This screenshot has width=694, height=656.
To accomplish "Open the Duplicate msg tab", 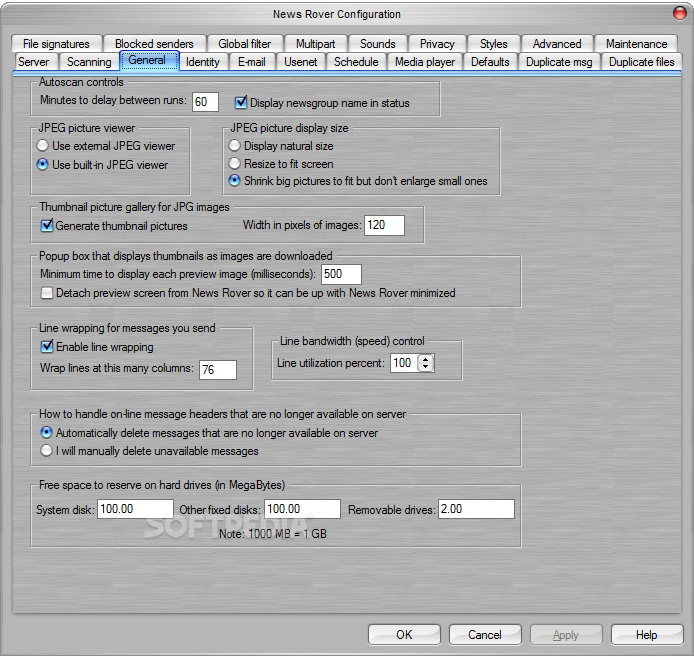I will point(559,62).
